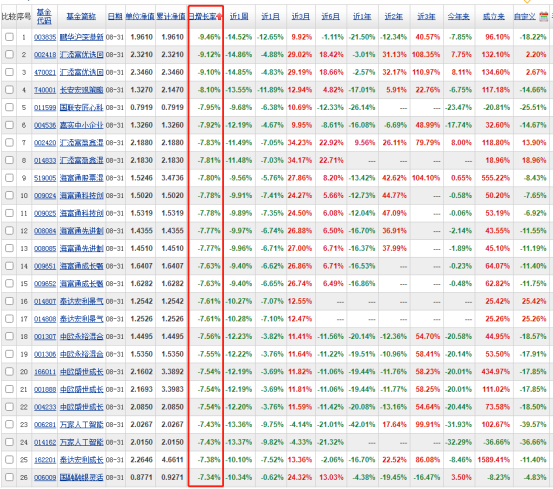
Task: Sort by 基金代码 column header
Action: (x=44, y=16)
